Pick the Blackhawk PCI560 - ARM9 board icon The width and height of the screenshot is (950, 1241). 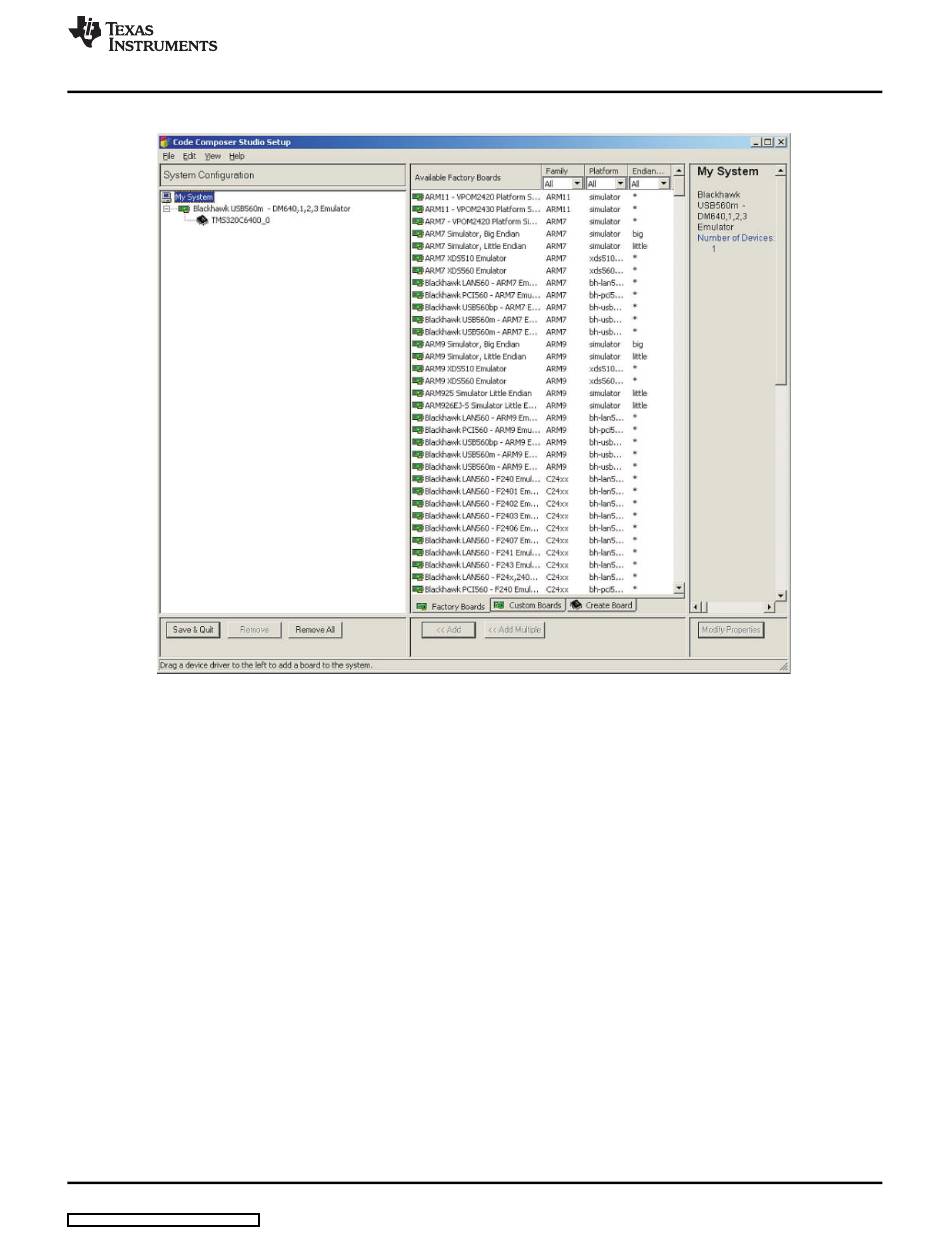pyautogui.click(x=418, y=430)
